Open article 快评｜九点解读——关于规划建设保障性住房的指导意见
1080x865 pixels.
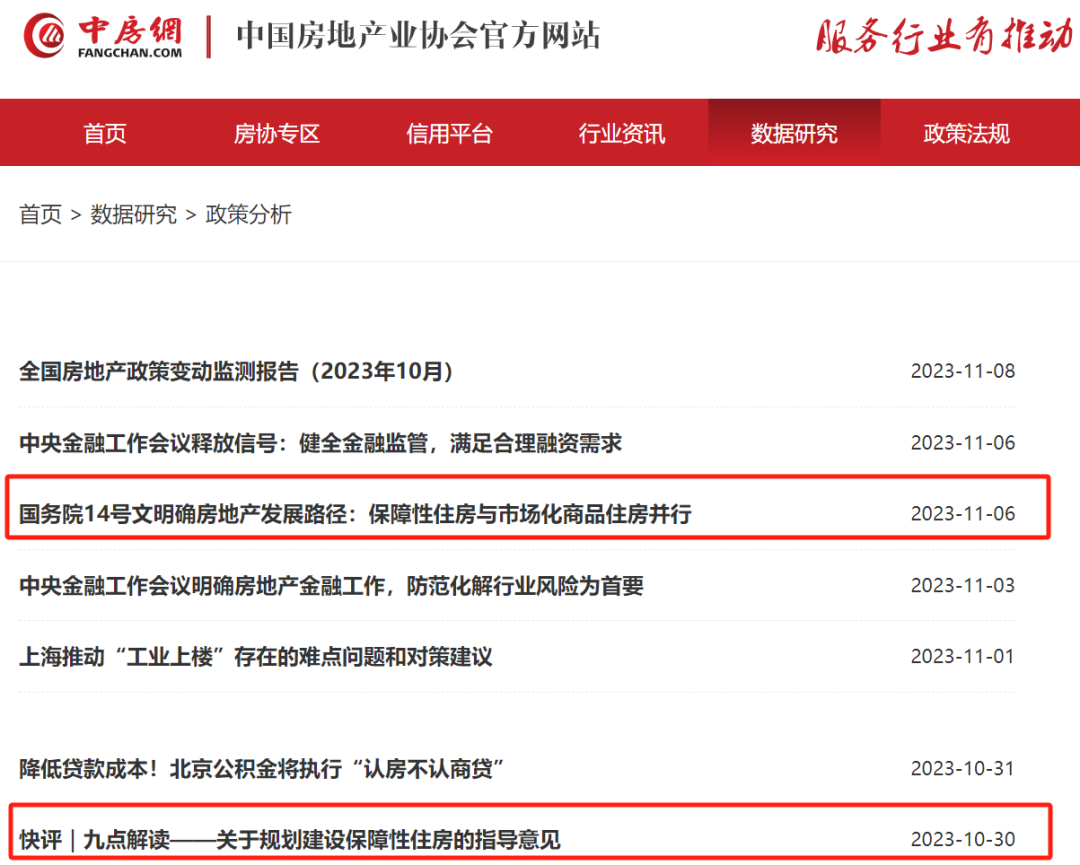(x=290, y=840)
